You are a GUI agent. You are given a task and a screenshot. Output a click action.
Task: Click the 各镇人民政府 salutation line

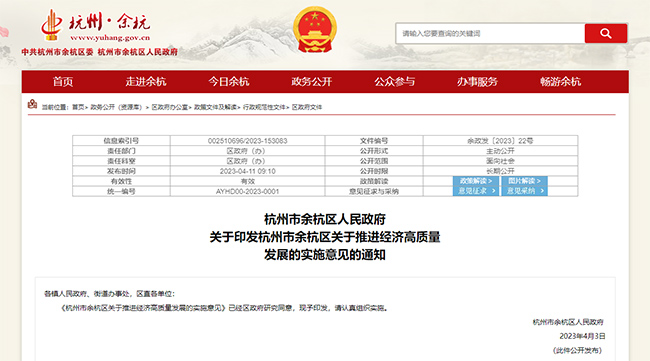tap(110, 294)
